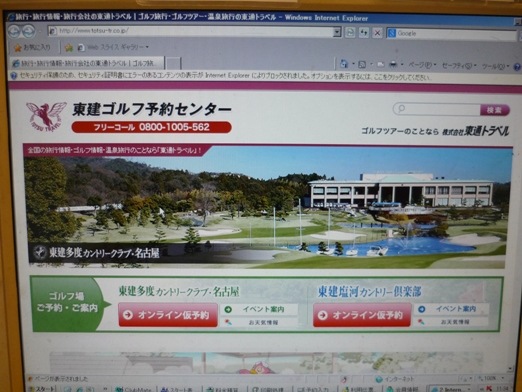
Task: Open the Favorites star button
Action: click(32, 48)
